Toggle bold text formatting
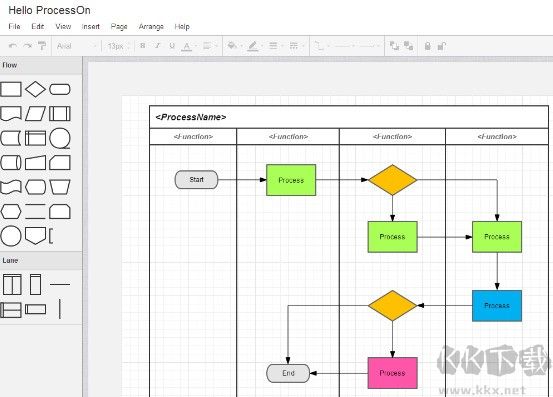 pos(142,46)
